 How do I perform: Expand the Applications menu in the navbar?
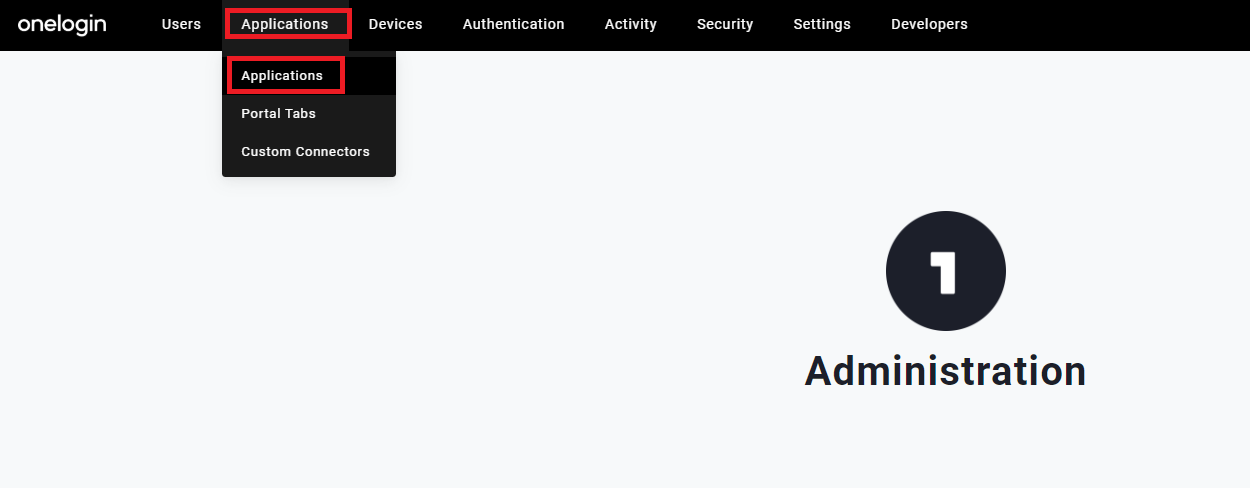pos(285,24)
